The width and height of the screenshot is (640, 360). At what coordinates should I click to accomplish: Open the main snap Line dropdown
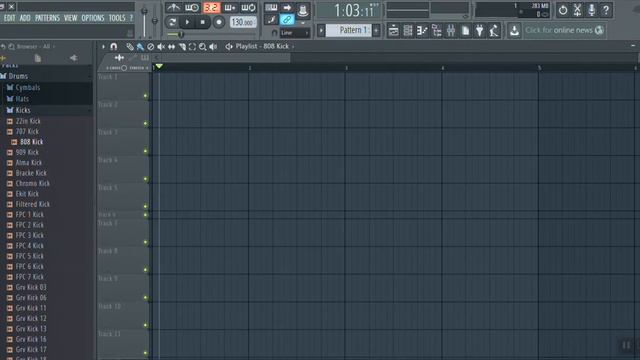(294, 33)
